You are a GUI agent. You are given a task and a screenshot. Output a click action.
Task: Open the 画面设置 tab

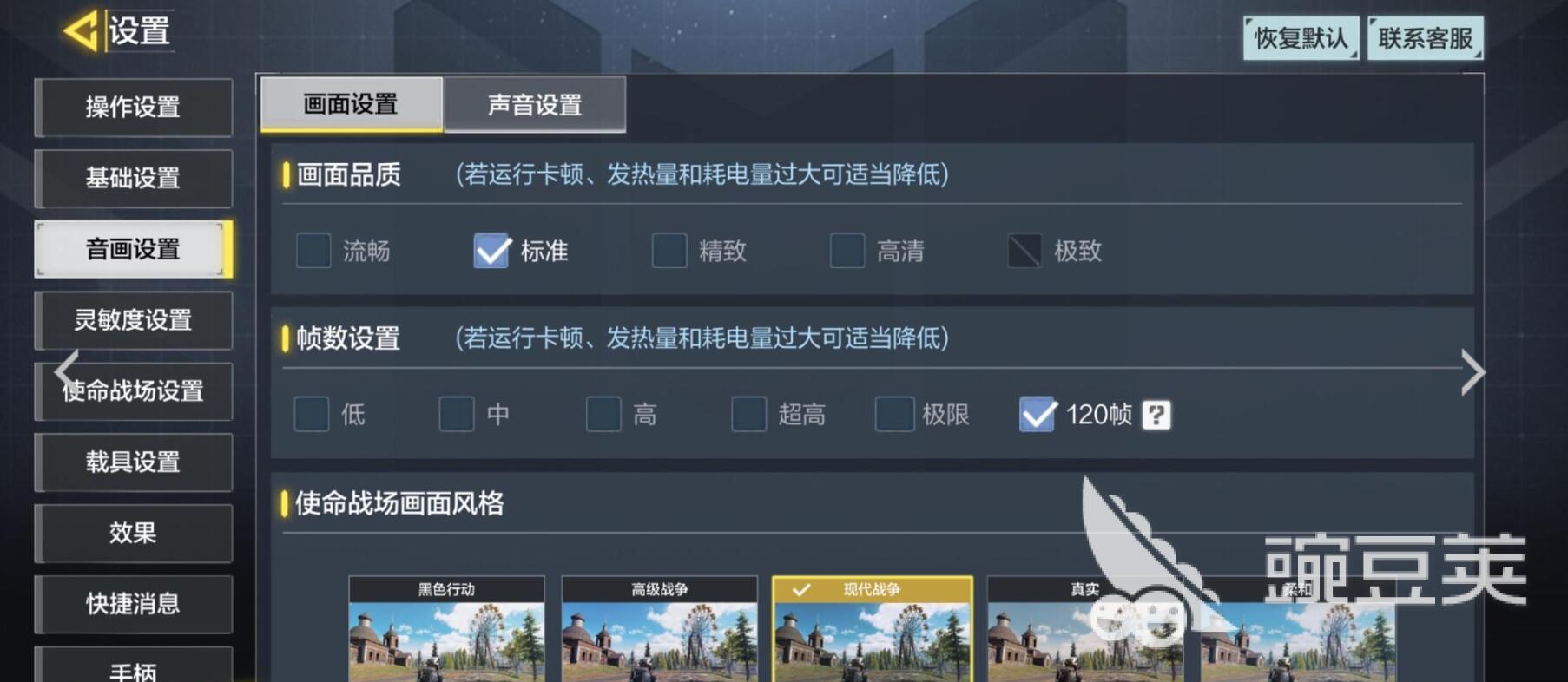pyautogui.click(x=351, y=104)
